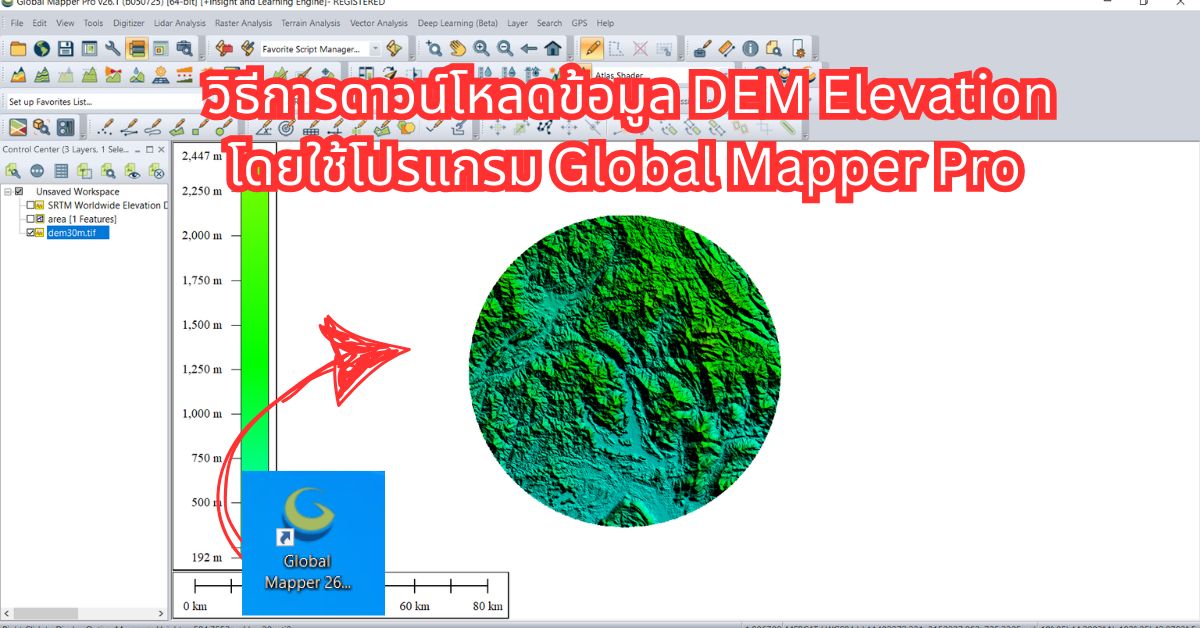Open the Deep Learning (Beta) menu
The image size is (1200, 628).
point(457,23)
